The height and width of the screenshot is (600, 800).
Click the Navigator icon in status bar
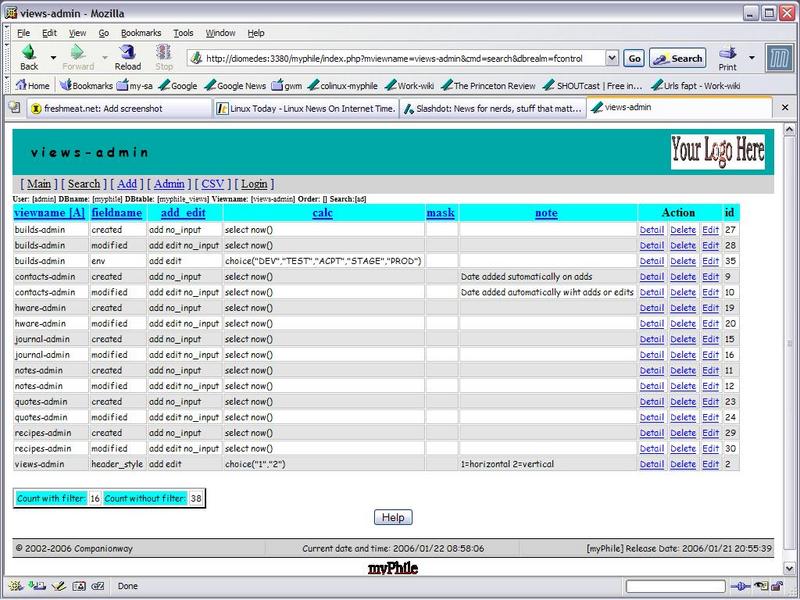(x=14, y=586)
